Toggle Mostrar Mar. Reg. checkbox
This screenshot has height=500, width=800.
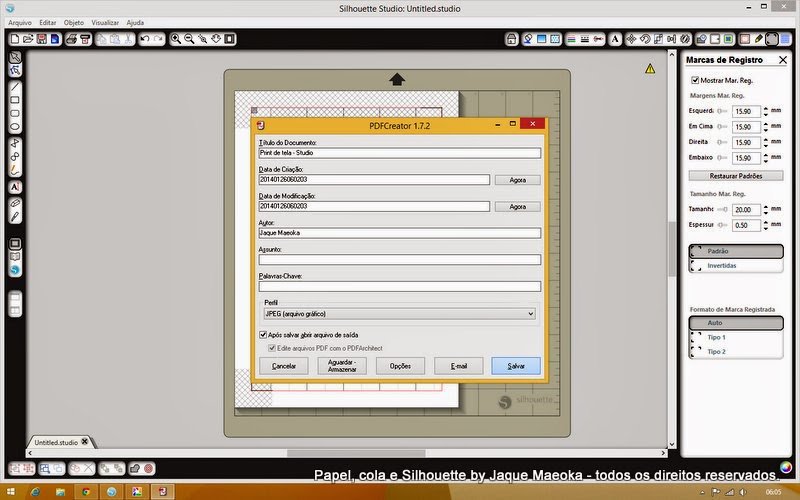point(695,80)
